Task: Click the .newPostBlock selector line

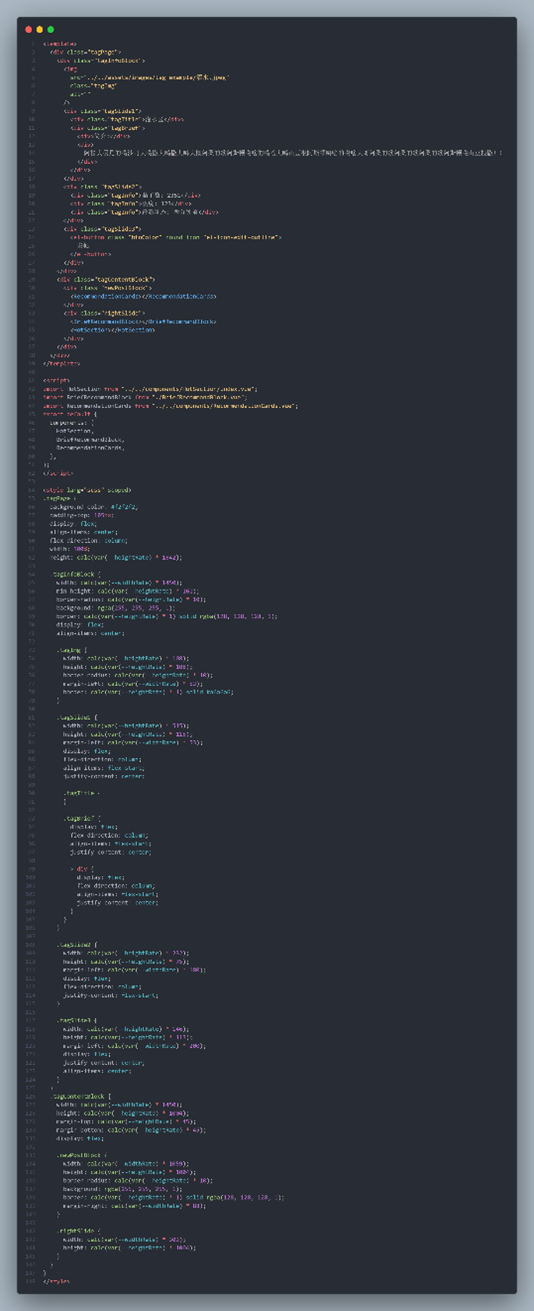Action: coord(82,1155)
